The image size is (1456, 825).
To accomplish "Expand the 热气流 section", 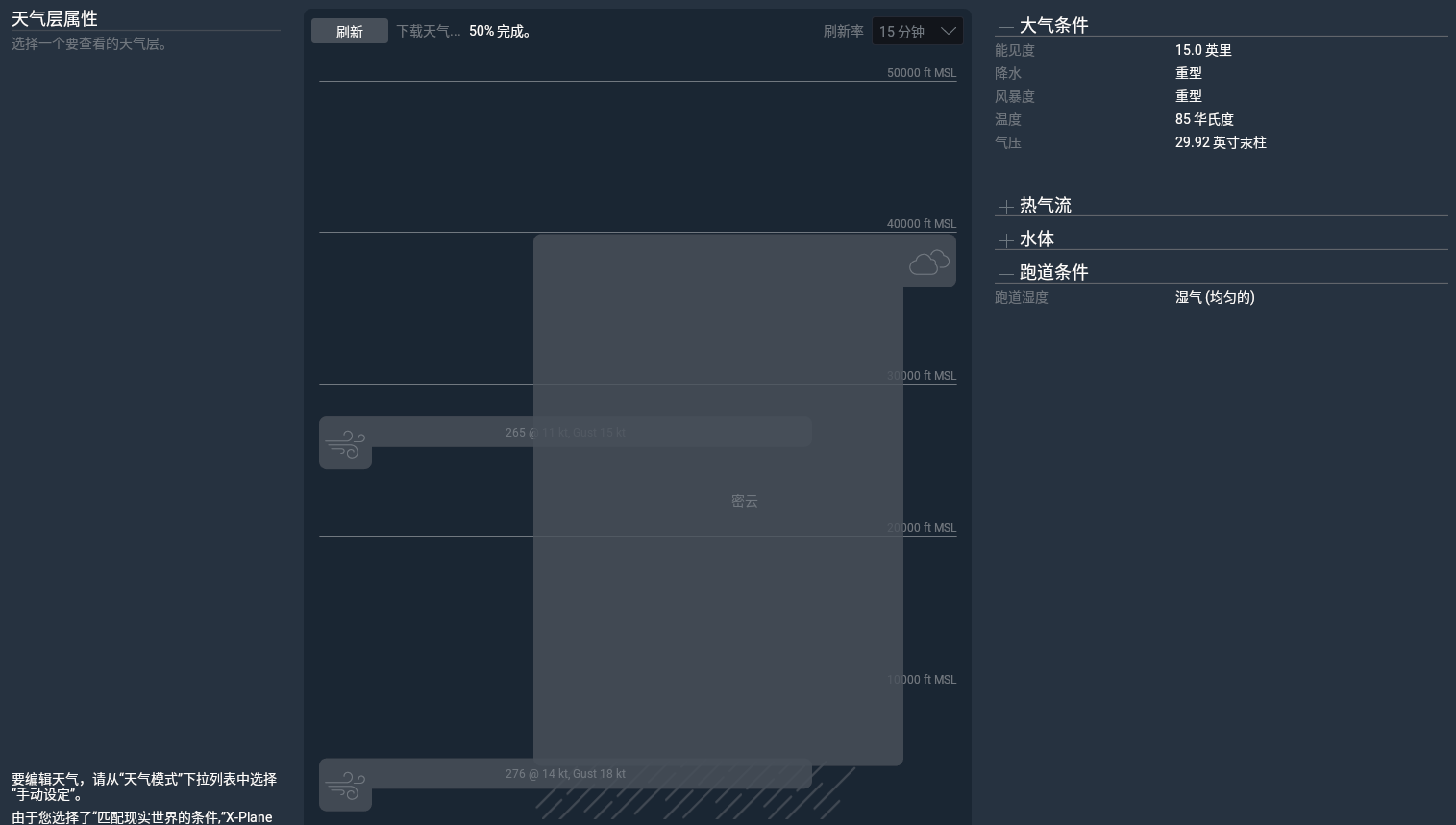I will [x=1006, y=207].
